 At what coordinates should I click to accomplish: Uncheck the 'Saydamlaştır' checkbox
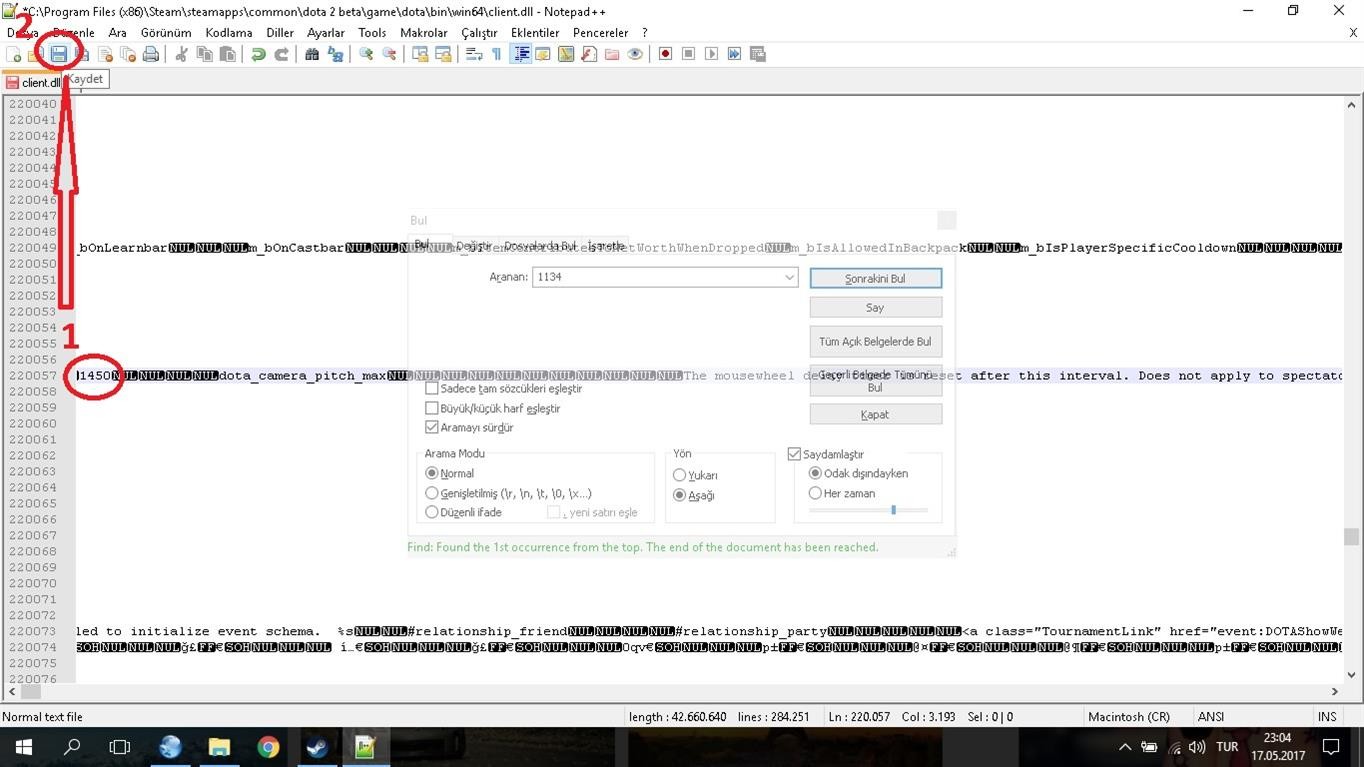coord(795,454)
